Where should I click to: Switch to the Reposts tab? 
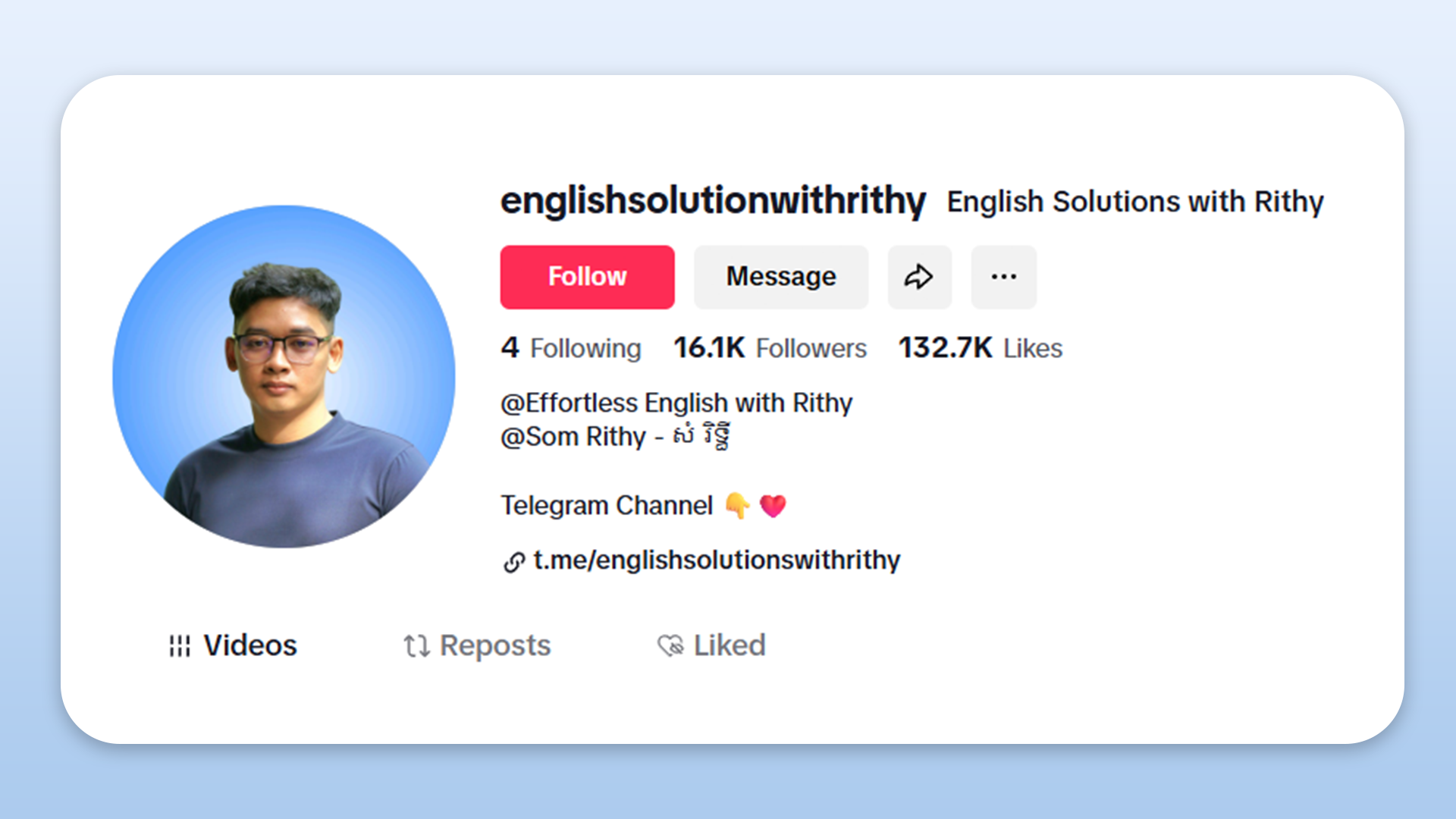477,646
